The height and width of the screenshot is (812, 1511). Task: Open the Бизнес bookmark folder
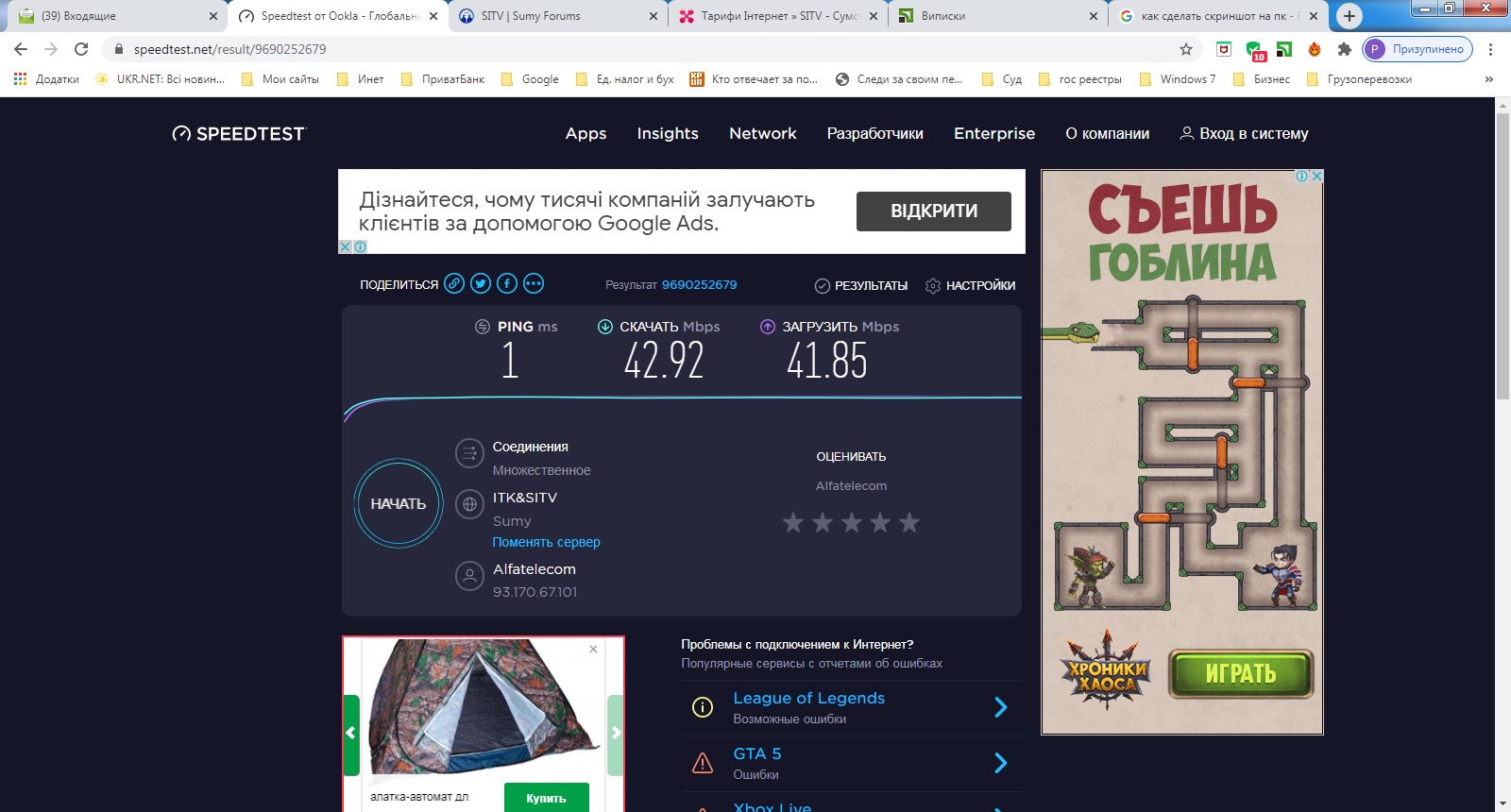point(1262,79)
